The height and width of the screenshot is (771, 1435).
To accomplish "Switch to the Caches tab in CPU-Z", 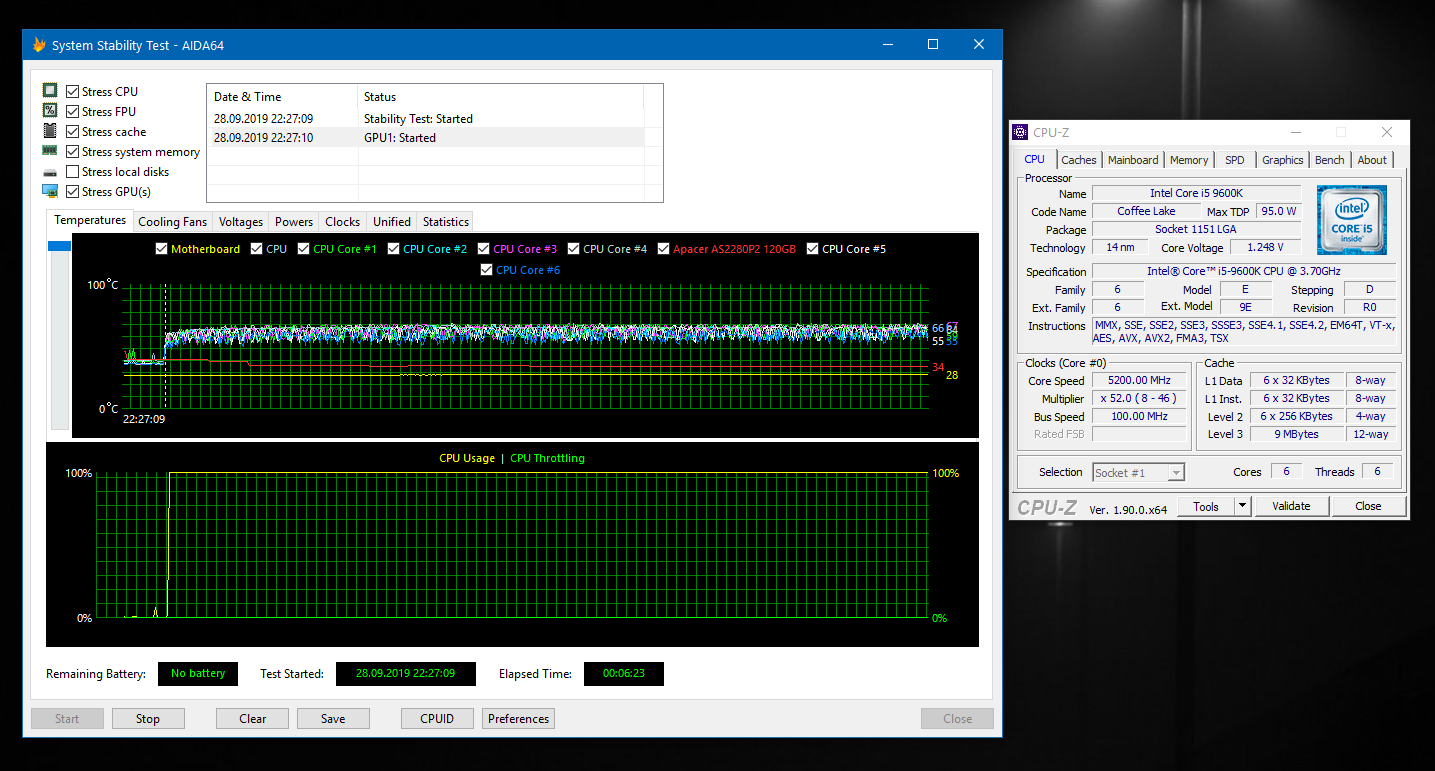I will 1079,160.
